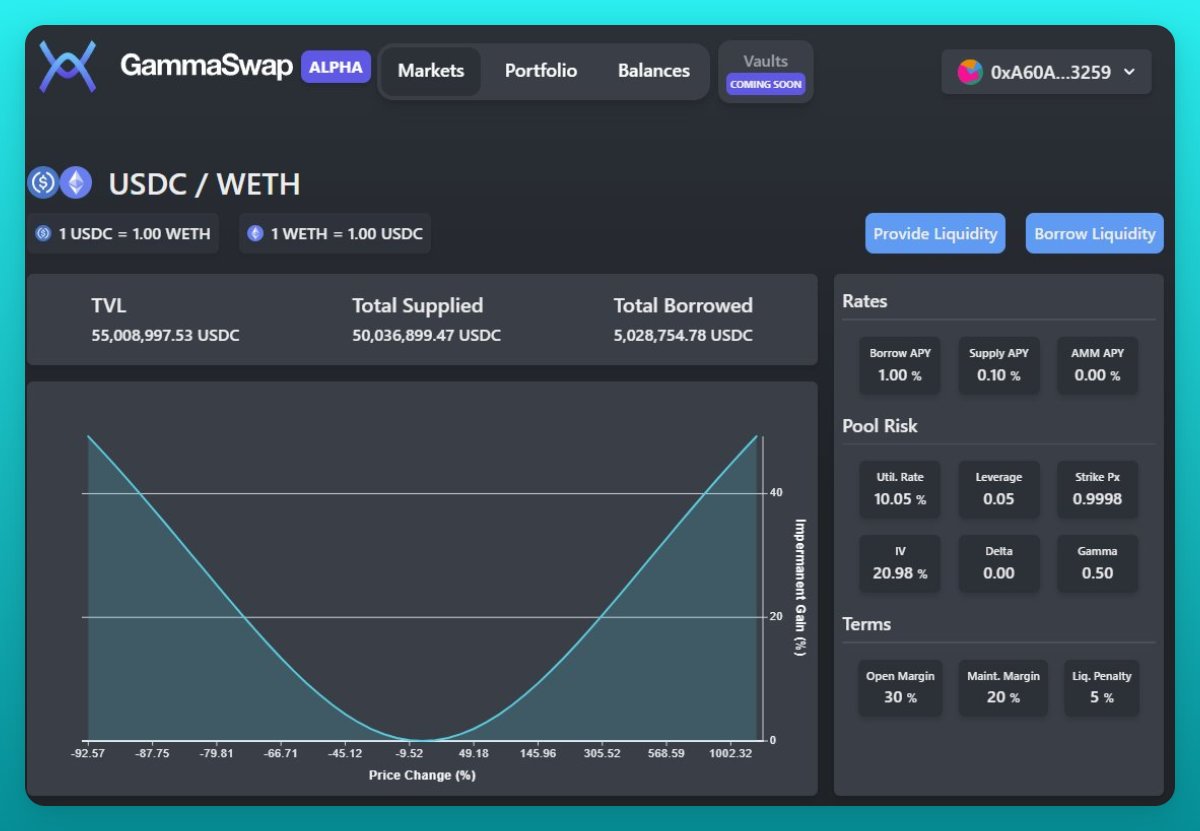Click the wallet avatar icon
Image resolution: width=1200 pixels, height=831 pixels.
970,72
